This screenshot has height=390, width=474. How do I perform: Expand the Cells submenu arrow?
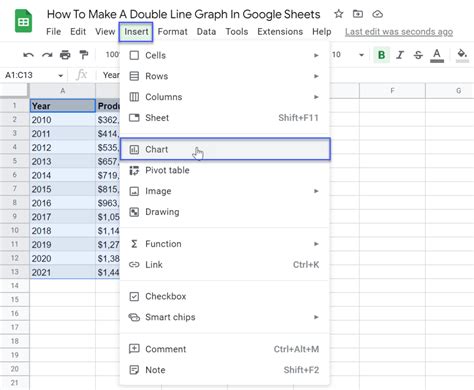pos(316,55)
